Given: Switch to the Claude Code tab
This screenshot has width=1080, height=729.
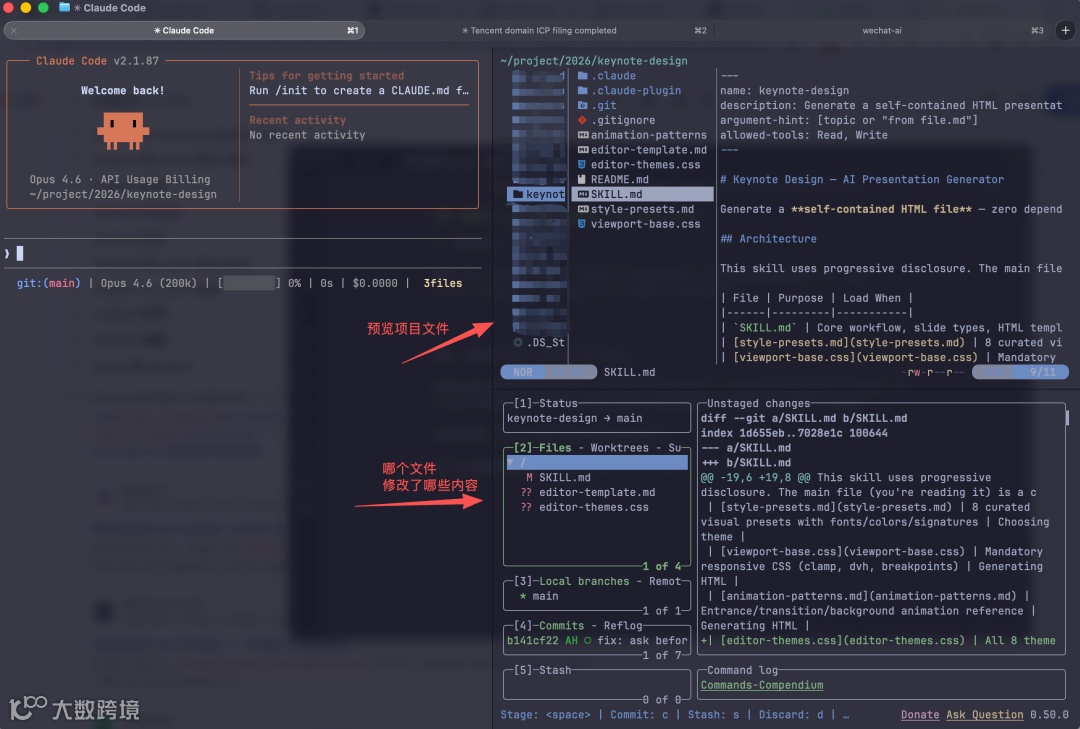Looking at the screenshot, I should (x=184, y=30).
